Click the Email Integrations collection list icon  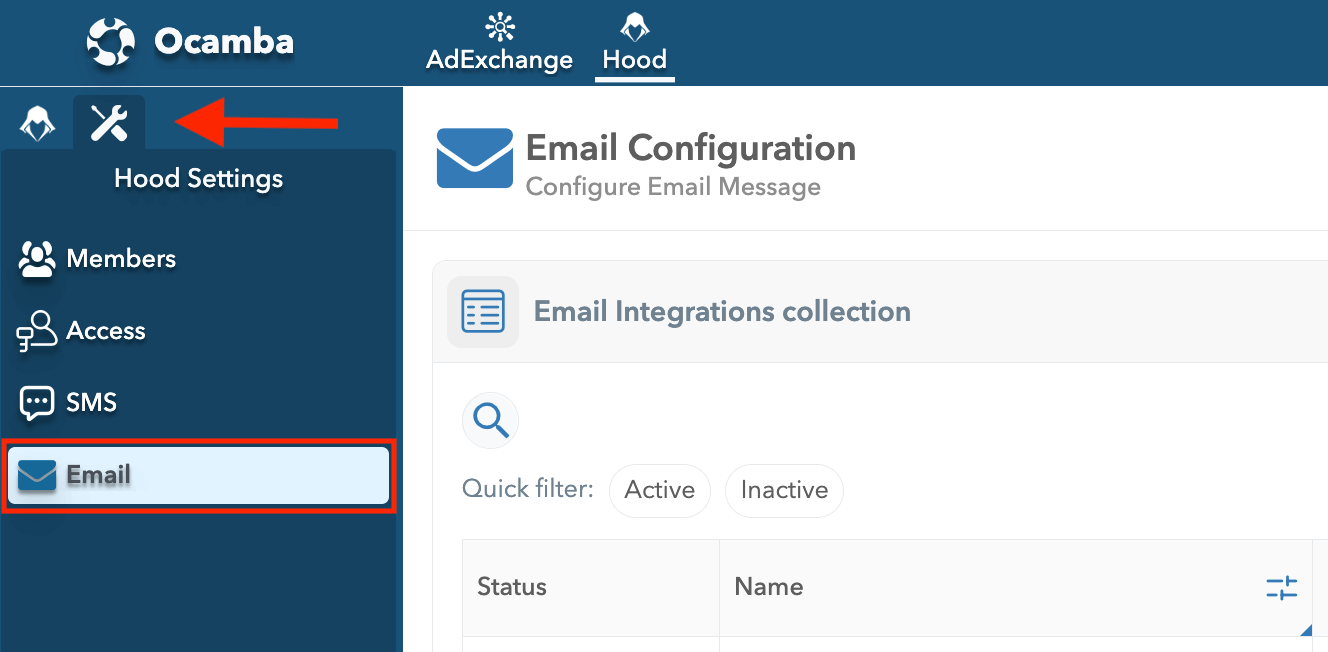(483, 312)
